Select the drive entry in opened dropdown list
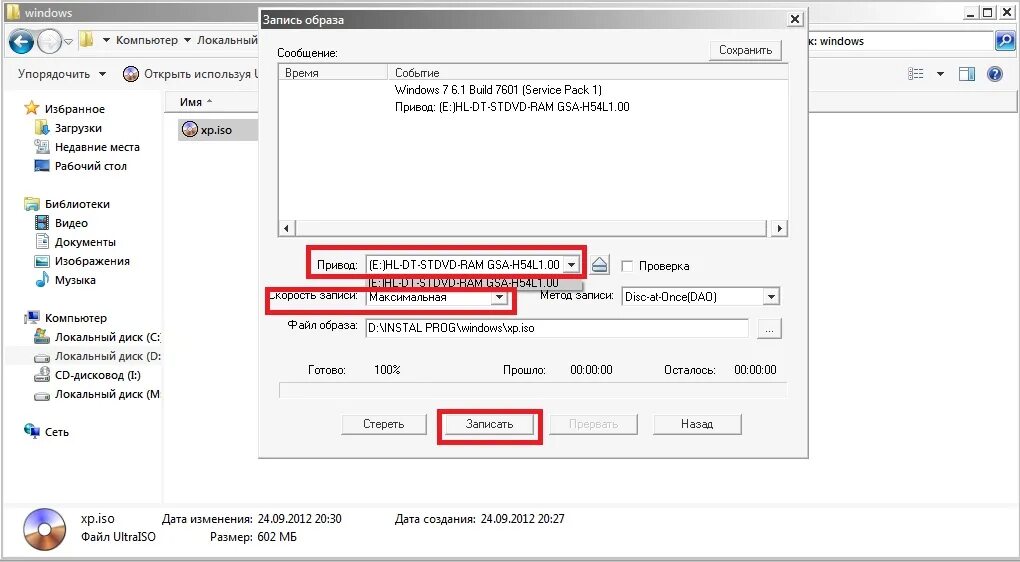This screenshot has width=1020, height=562. (474, 283)
